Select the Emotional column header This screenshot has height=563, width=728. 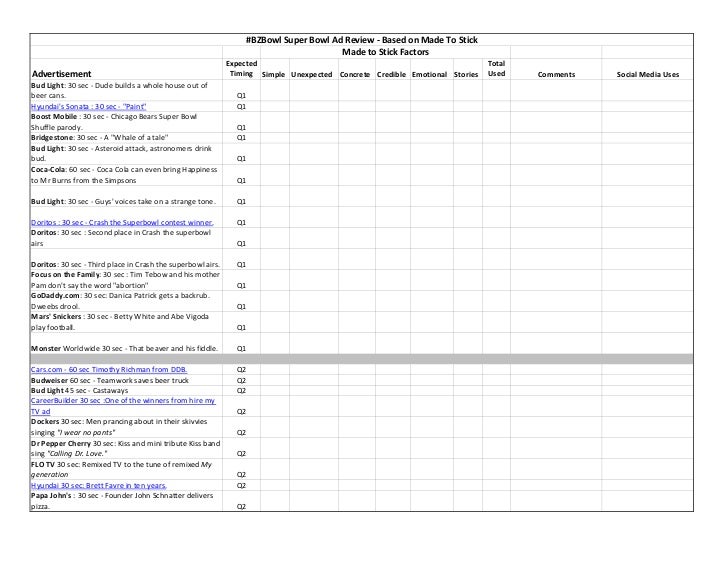point(429,74)
